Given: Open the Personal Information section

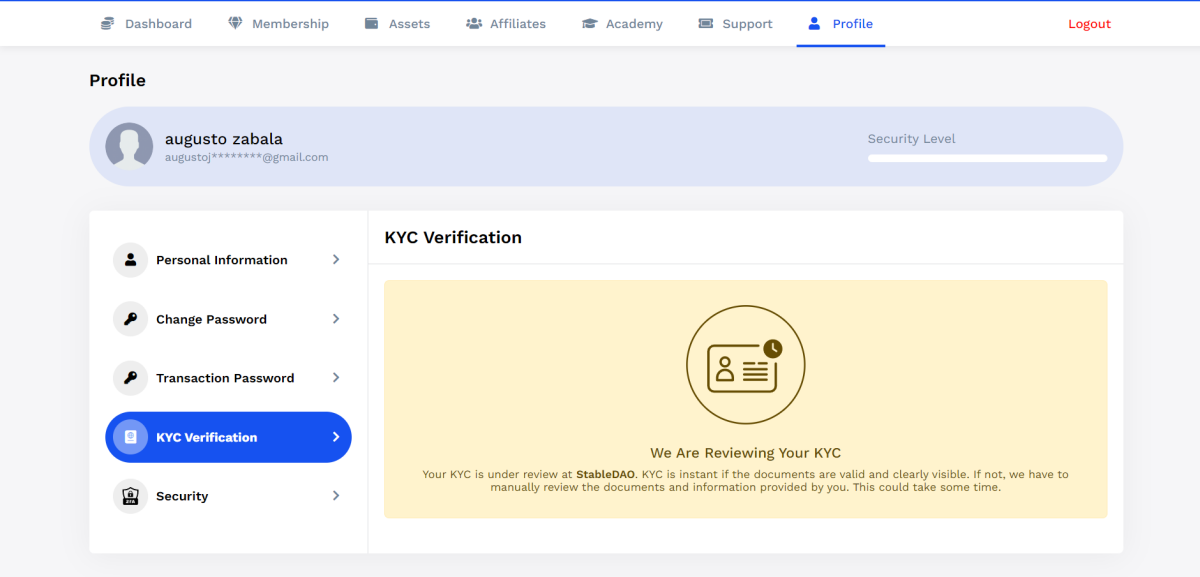Looking at the screenshot, I should point(228,260).
